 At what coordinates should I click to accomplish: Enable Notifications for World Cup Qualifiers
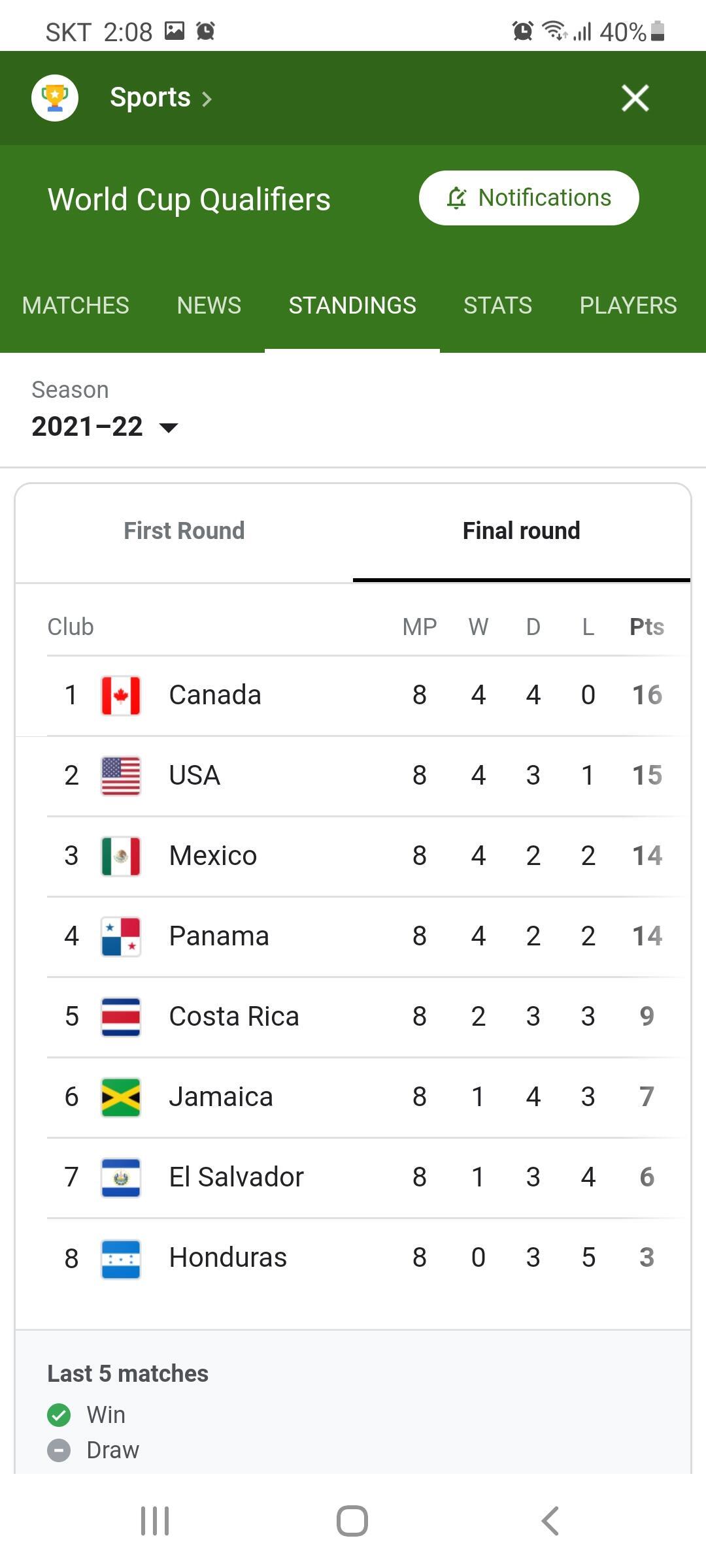(529, 198)
